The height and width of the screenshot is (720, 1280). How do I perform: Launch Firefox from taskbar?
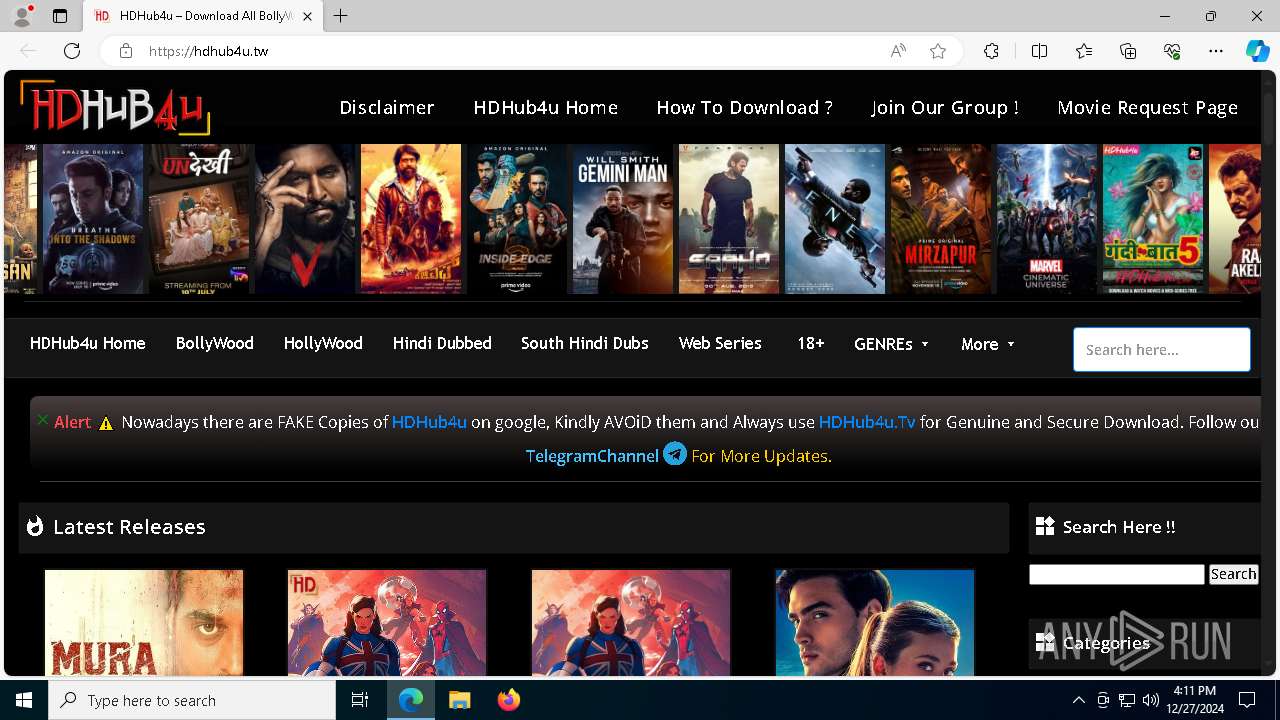click(x=509, y=700)
